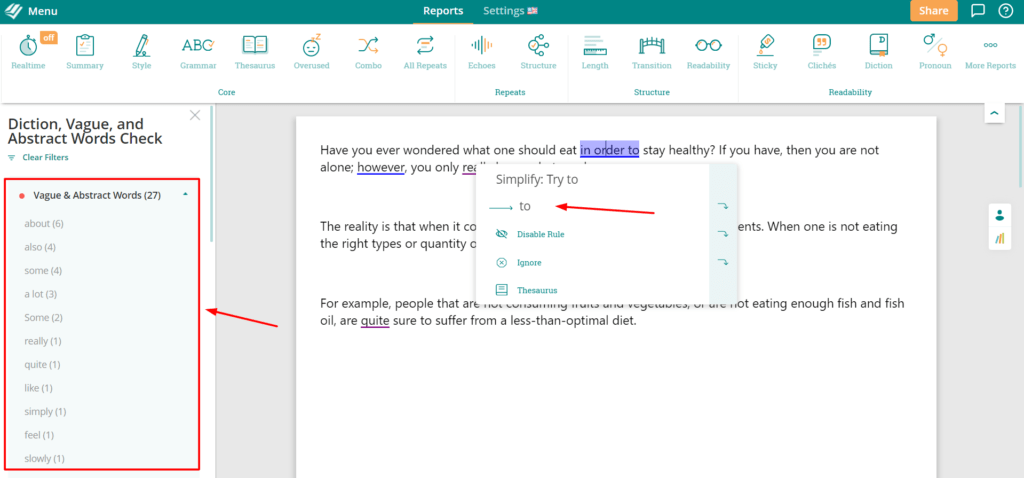
Task: Filter by 'feel (1)'
Action: 39,435
